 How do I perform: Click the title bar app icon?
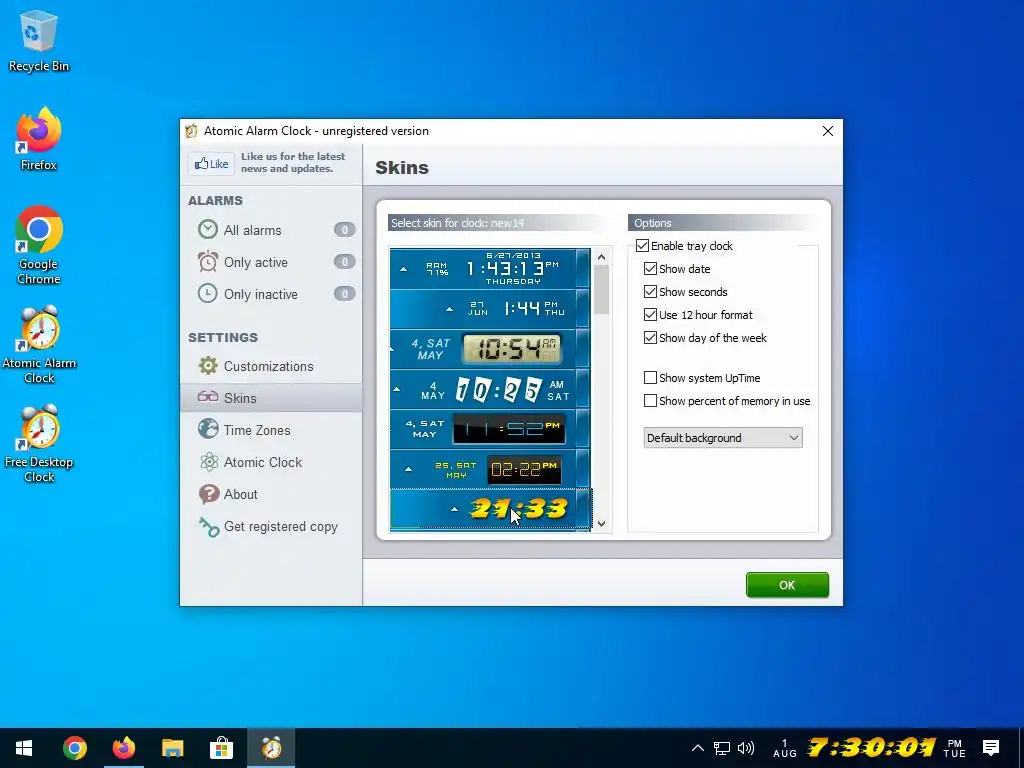click(191, 131)
